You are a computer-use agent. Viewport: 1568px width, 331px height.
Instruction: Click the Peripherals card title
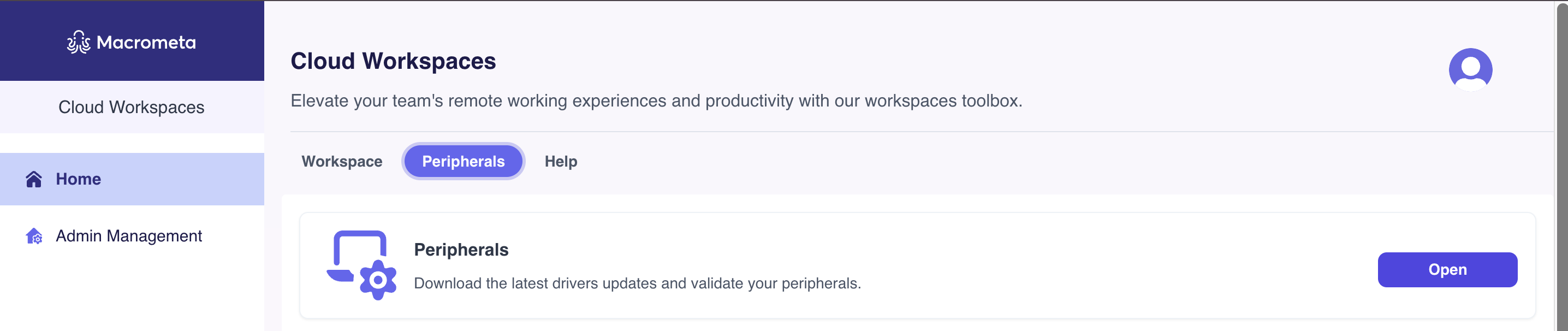tap(461, 250)
